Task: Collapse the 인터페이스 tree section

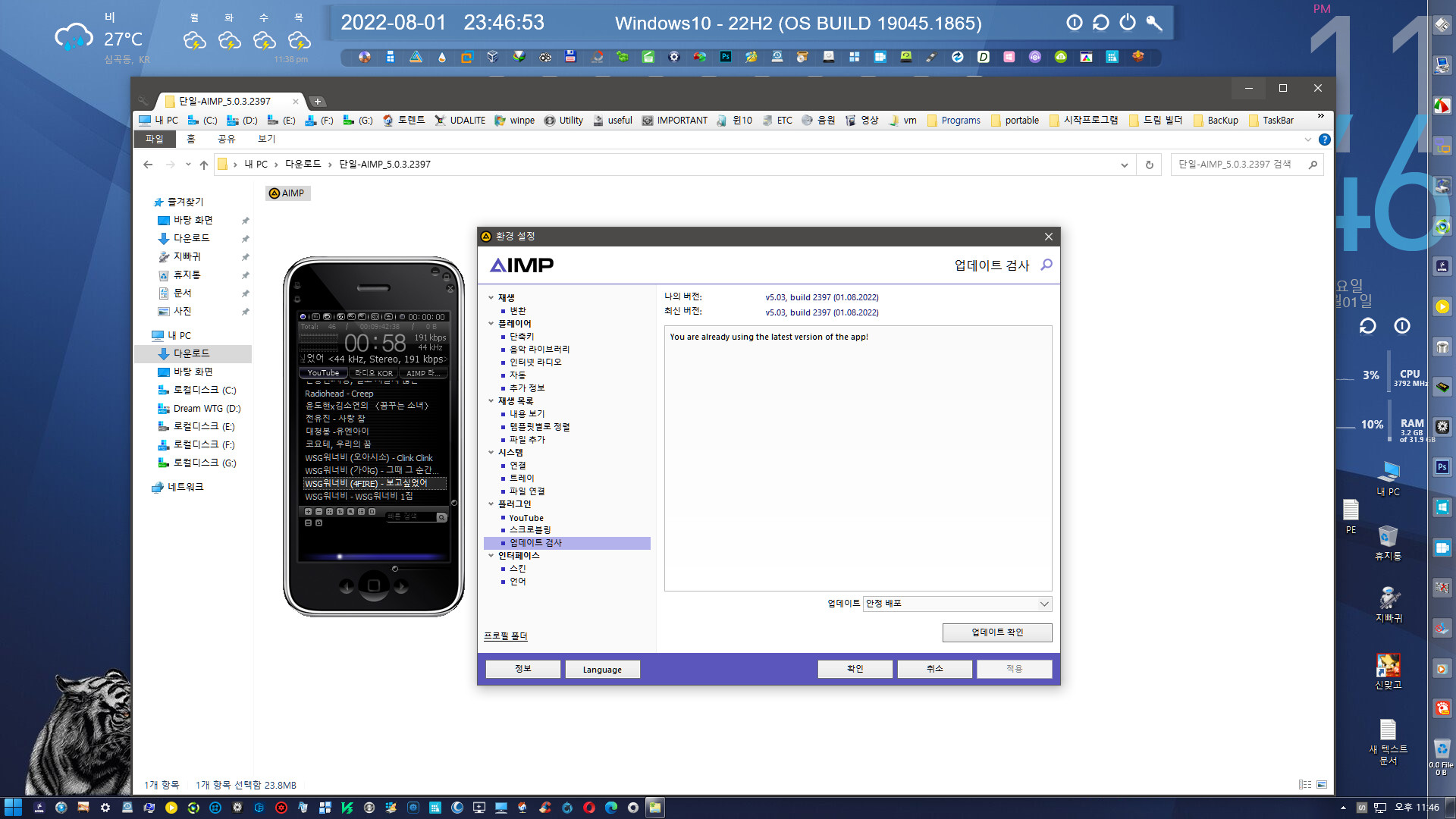Action: click(x=491, y=555)
